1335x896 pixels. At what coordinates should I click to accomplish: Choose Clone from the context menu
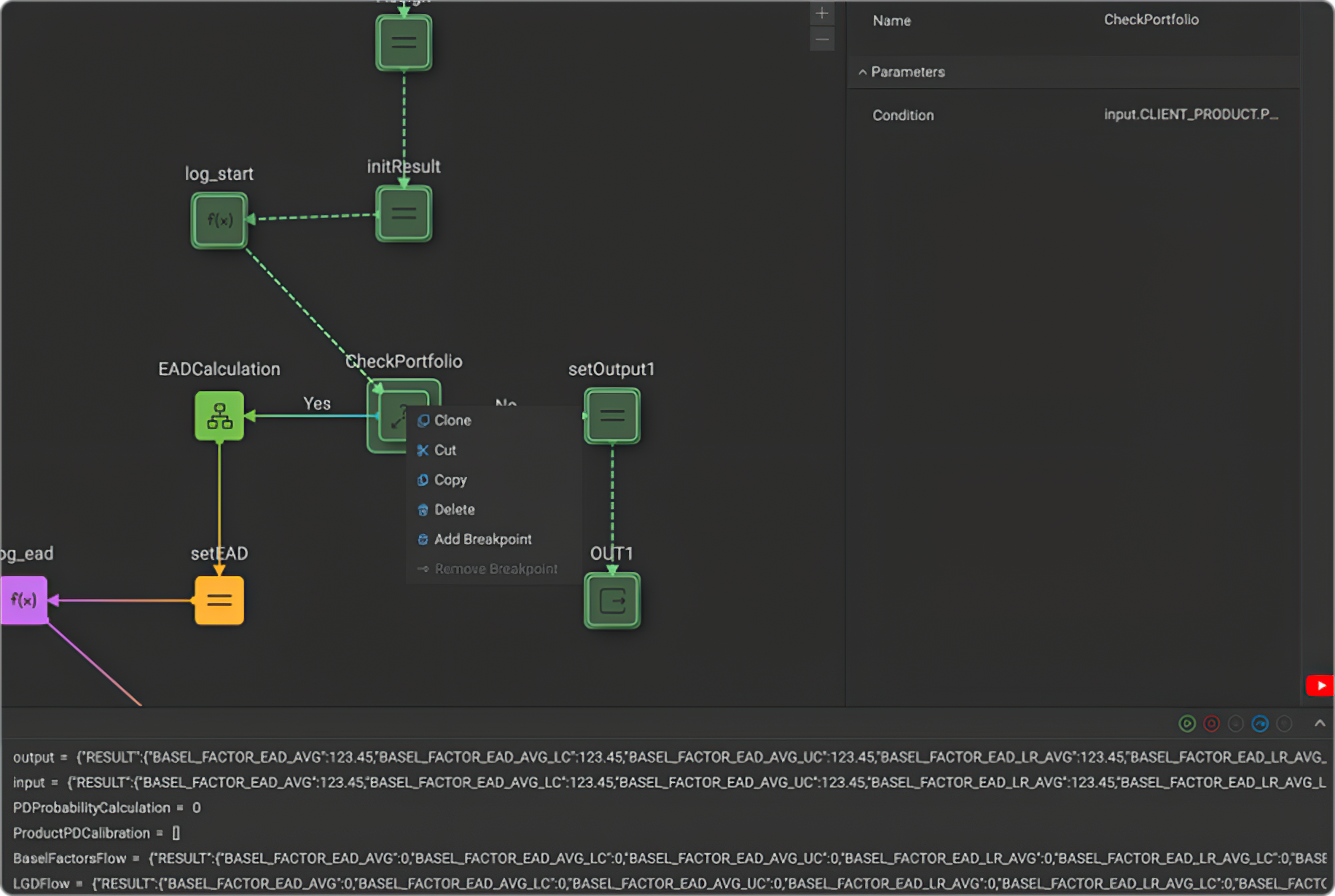tap(494, 420)
